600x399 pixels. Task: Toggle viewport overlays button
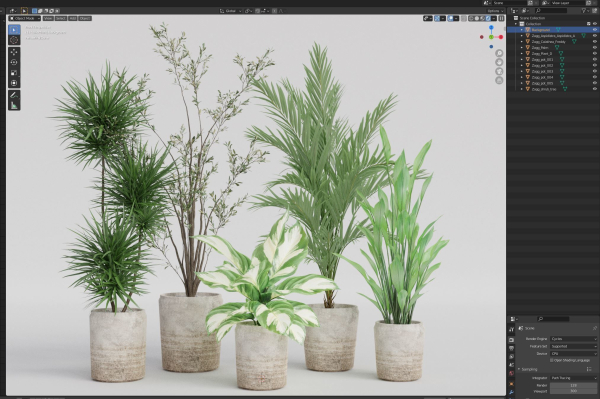pos(450,18)
